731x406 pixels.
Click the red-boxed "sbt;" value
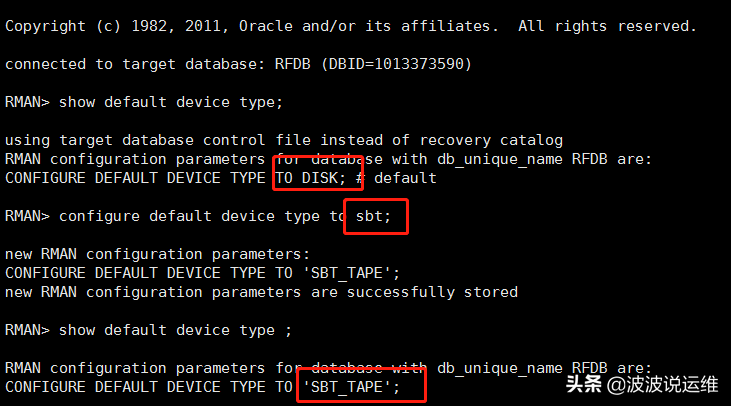375,216
